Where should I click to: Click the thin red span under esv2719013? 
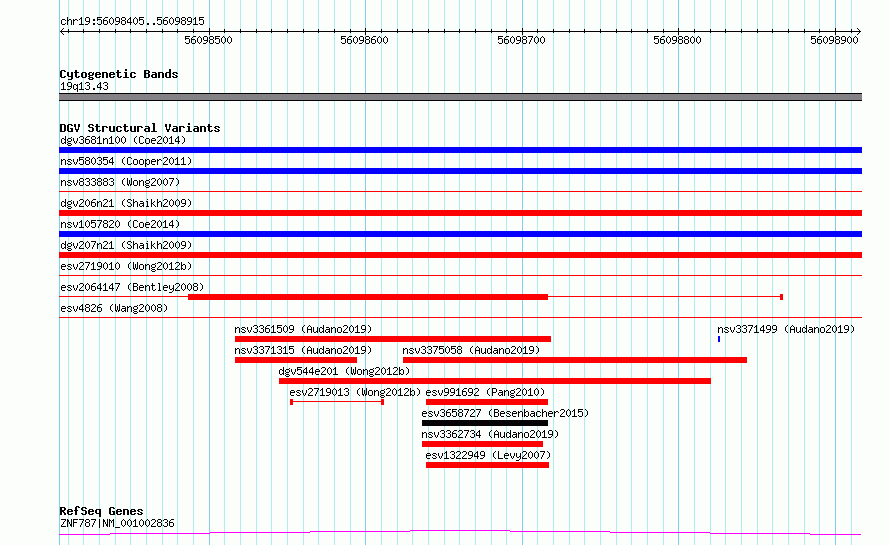337,402
